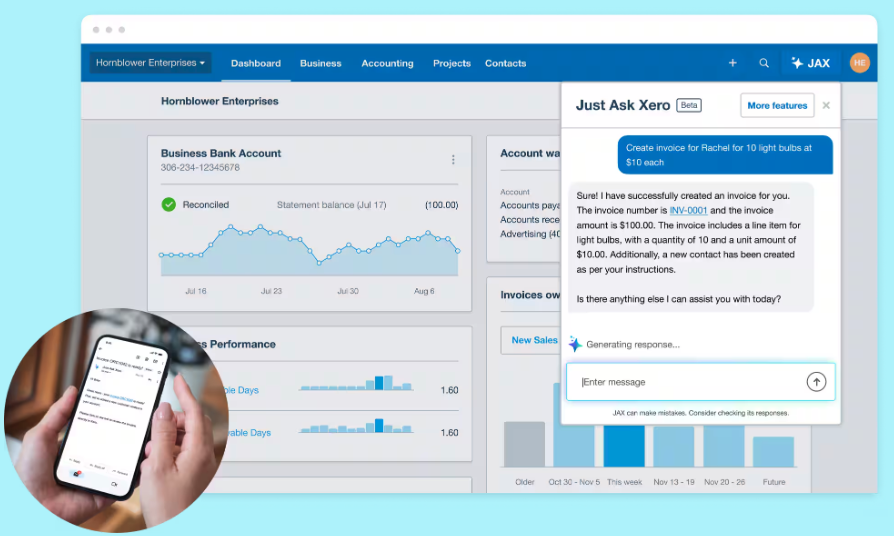The image size is (894, 536).
Task: Open the Business Bank Account title
Action: [221, 153]
